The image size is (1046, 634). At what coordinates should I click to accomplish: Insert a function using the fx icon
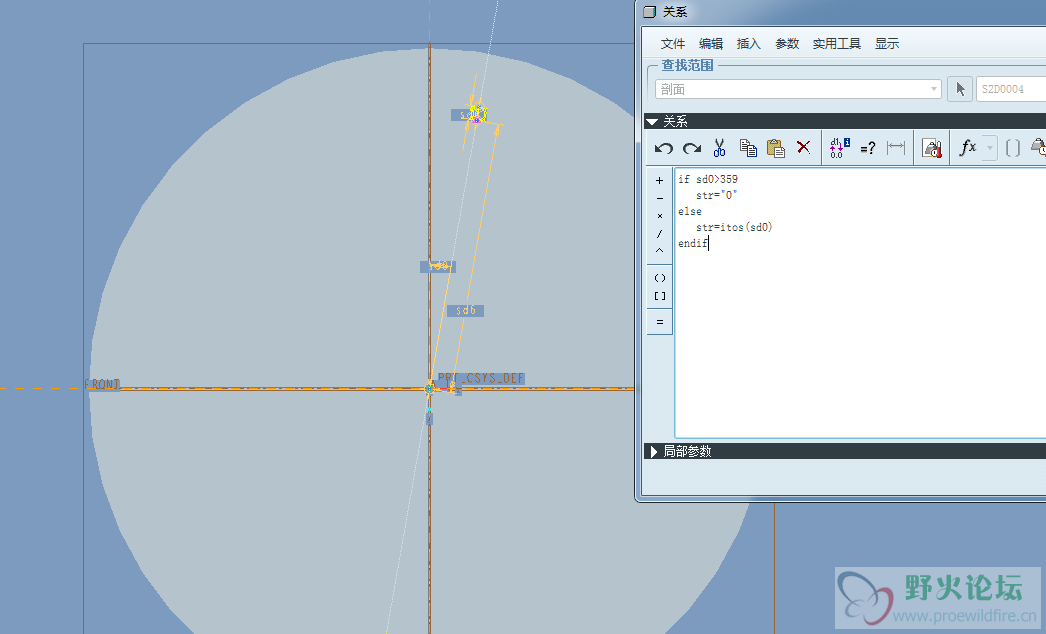point(967,147)
